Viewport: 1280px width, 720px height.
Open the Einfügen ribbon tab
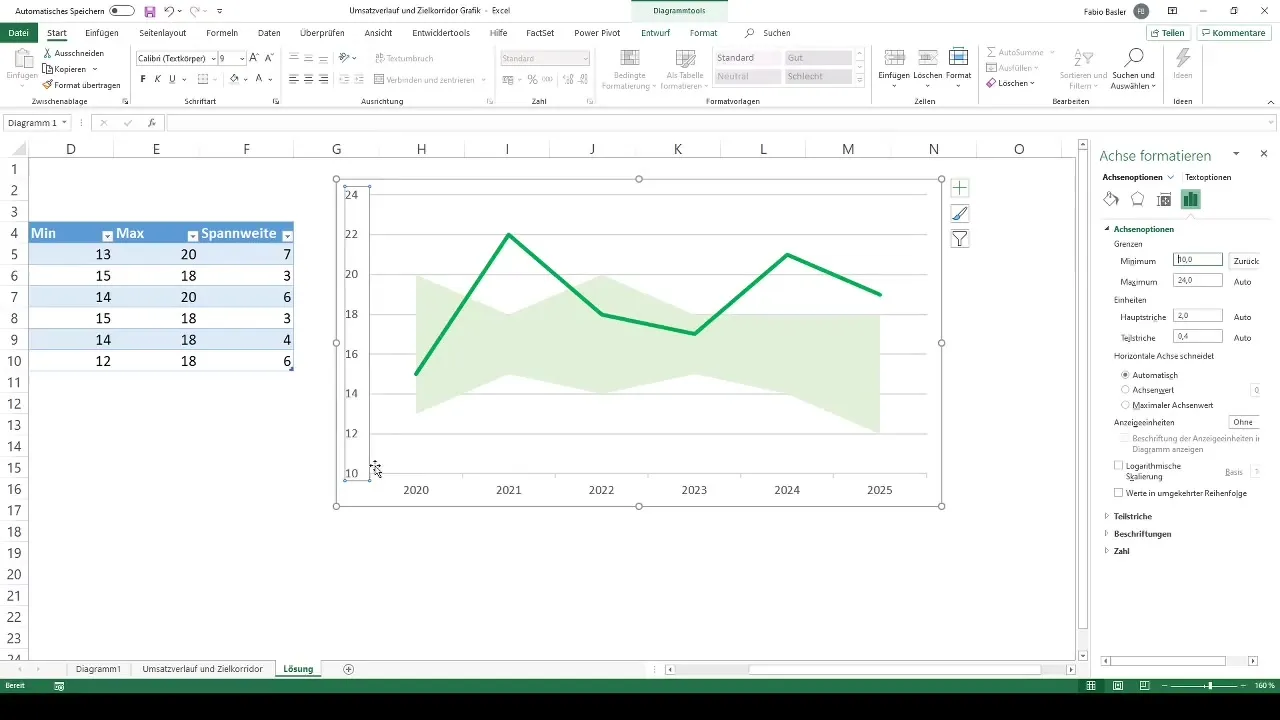coord(102,33)
